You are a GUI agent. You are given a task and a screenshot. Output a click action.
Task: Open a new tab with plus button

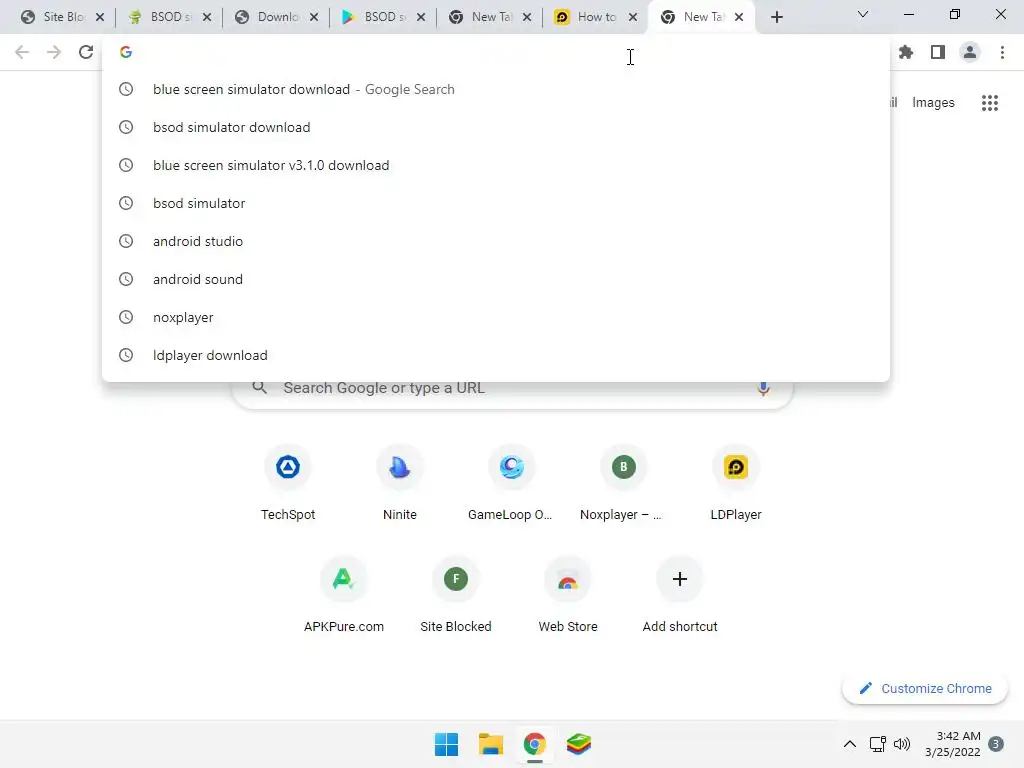[x=776, y=17]
